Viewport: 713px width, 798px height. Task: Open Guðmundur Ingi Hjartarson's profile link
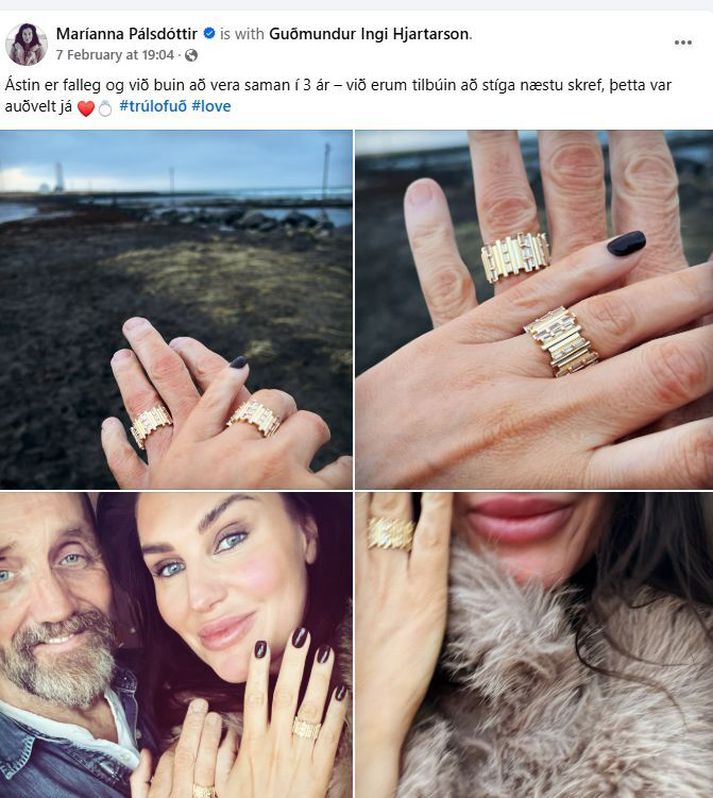pyautogui.click(x=369, y=34)
